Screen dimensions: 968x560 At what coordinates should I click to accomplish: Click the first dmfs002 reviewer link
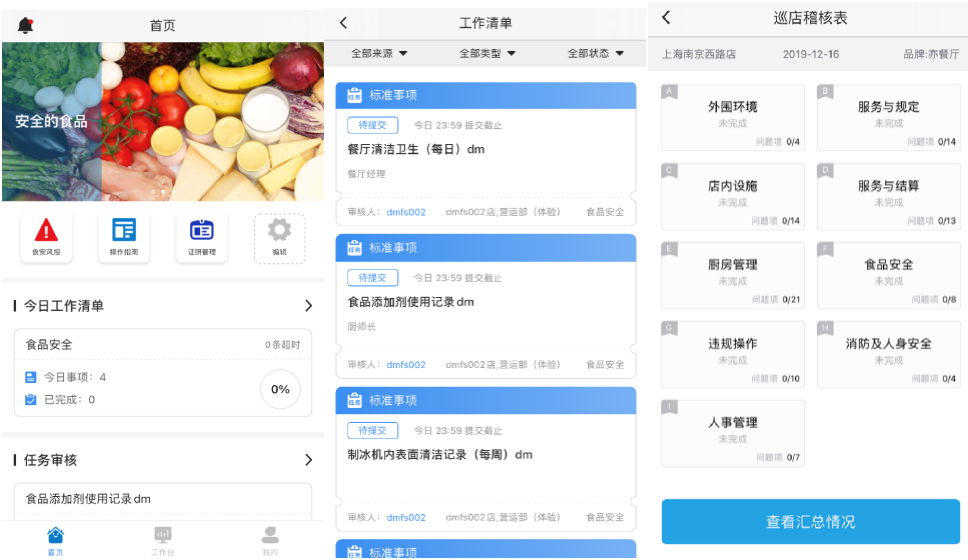[x=406, y=212]
